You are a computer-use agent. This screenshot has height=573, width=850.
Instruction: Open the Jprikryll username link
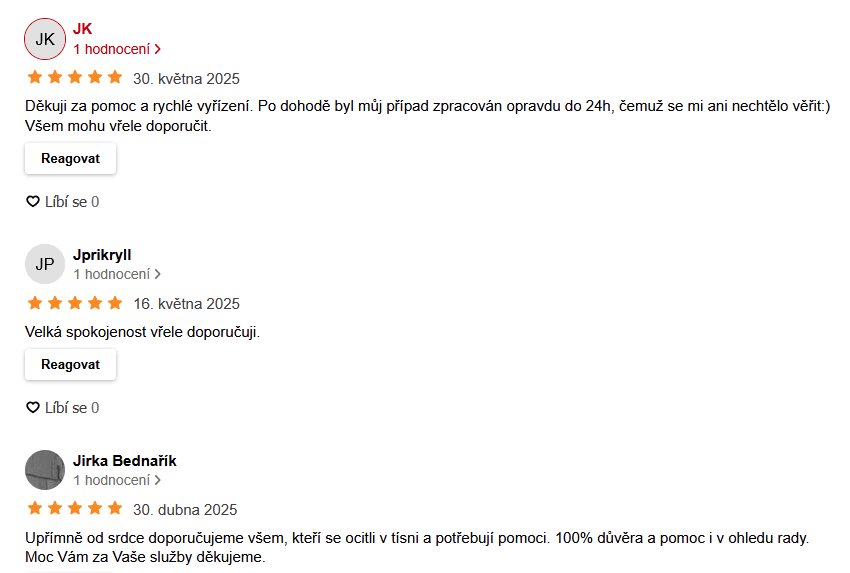point(102,255)
